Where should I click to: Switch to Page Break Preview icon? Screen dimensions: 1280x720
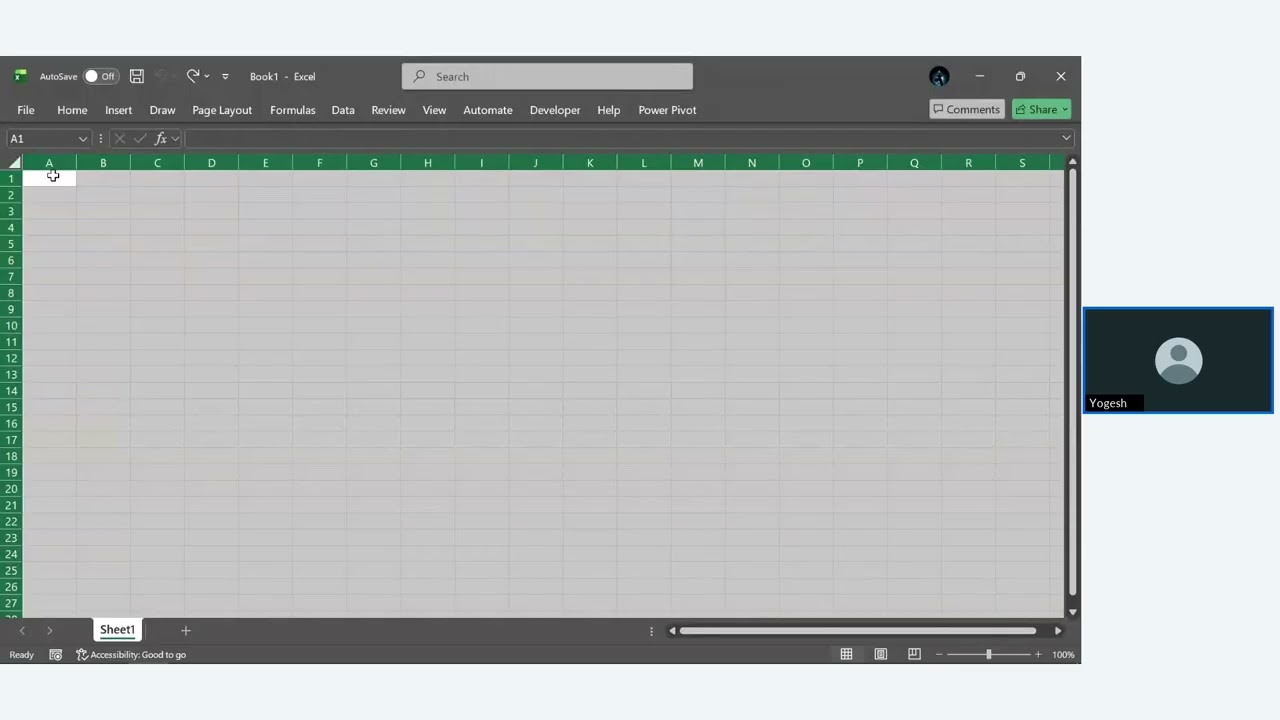click(914, 654)
